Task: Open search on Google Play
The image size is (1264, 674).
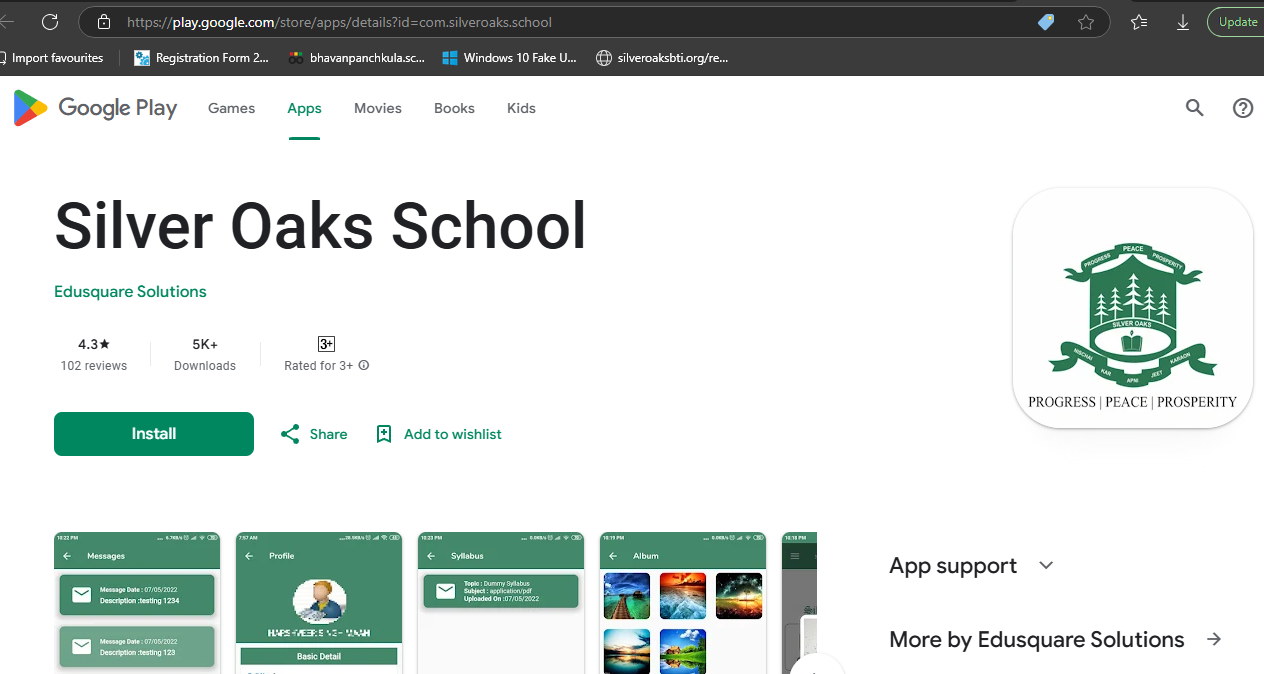Action: point(1194,108)
